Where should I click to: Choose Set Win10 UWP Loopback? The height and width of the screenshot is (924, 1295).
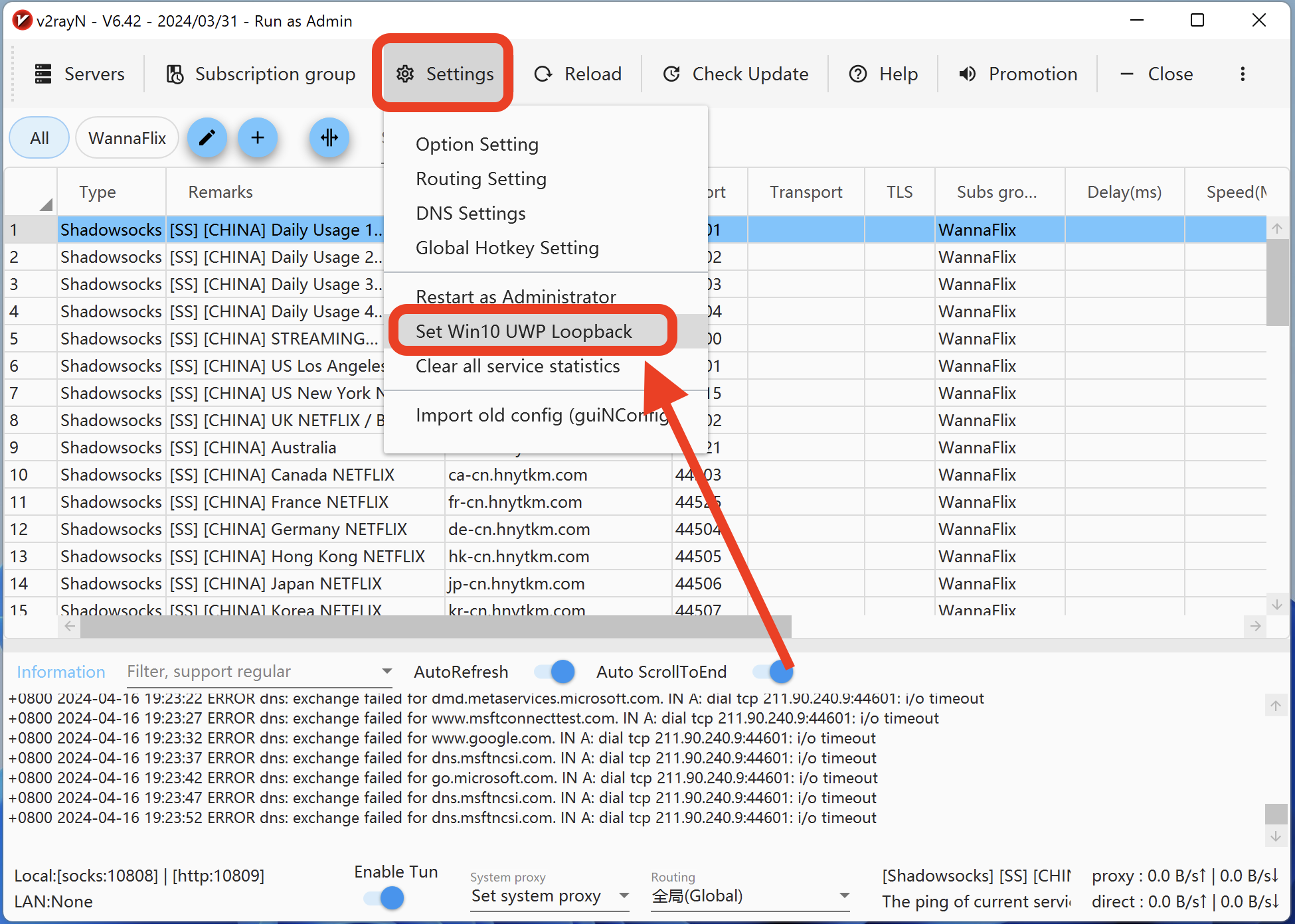(523, 331)
